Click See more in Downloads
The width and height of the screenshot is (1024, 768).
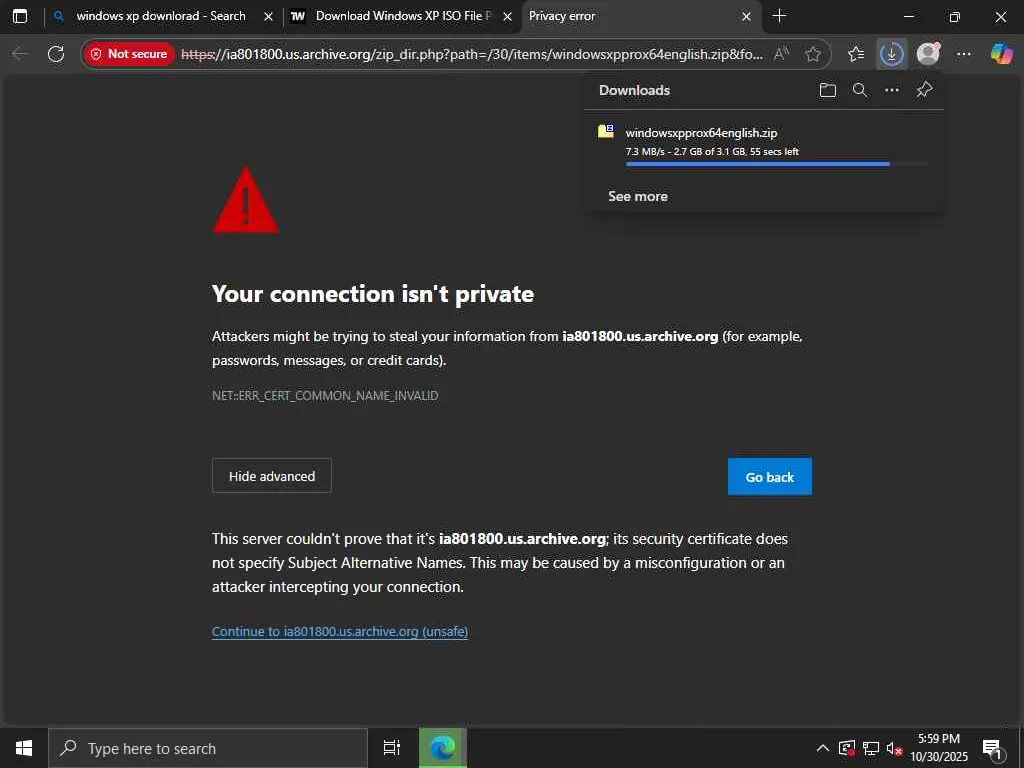pos(637,196)
